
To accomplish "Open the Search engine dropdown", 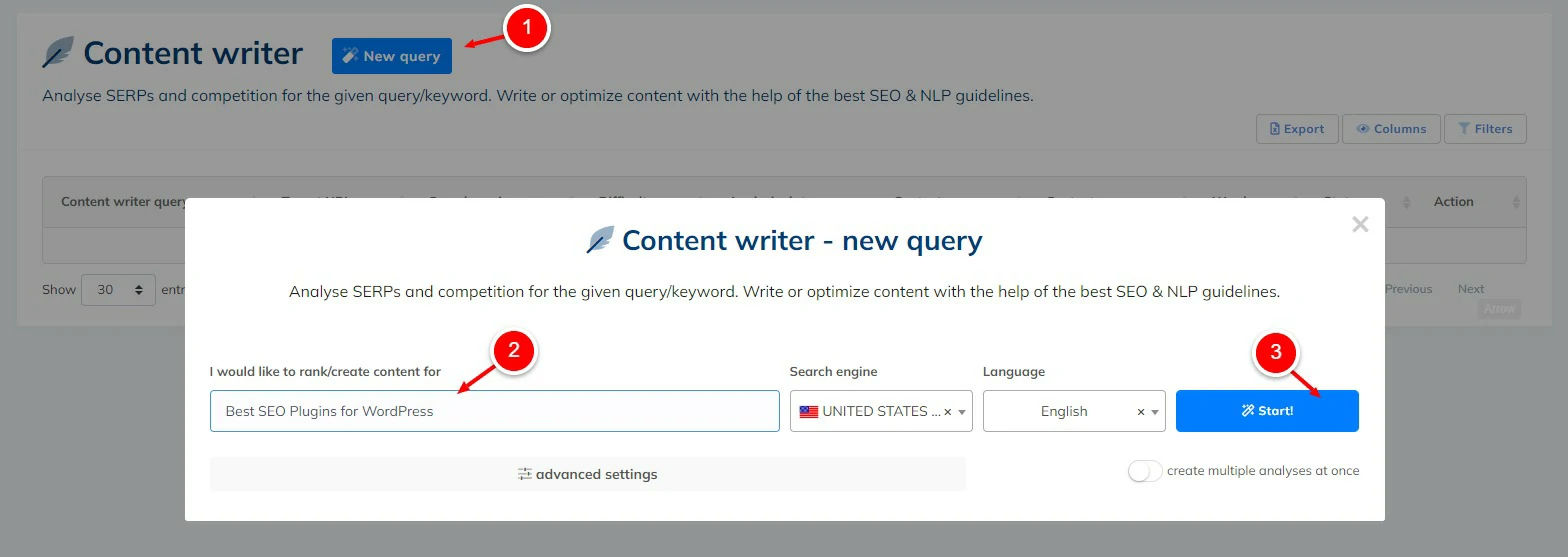I will pyautogui.click(x=881, y=411).
